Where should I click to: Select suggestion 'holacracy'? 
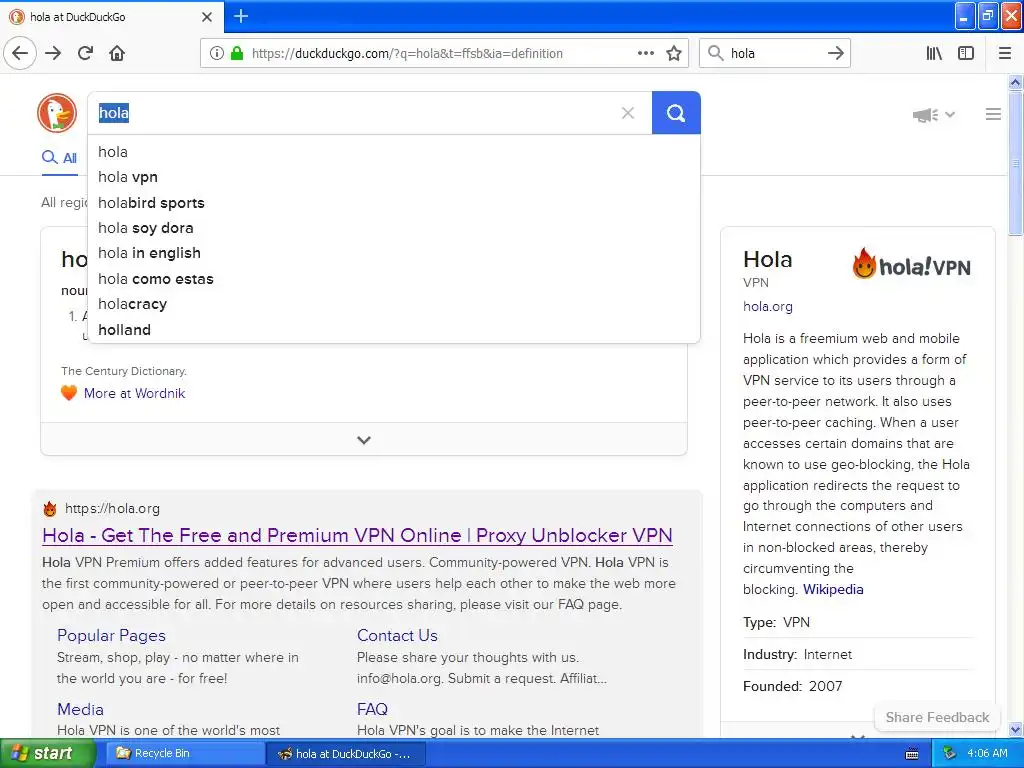pos(394,304)
